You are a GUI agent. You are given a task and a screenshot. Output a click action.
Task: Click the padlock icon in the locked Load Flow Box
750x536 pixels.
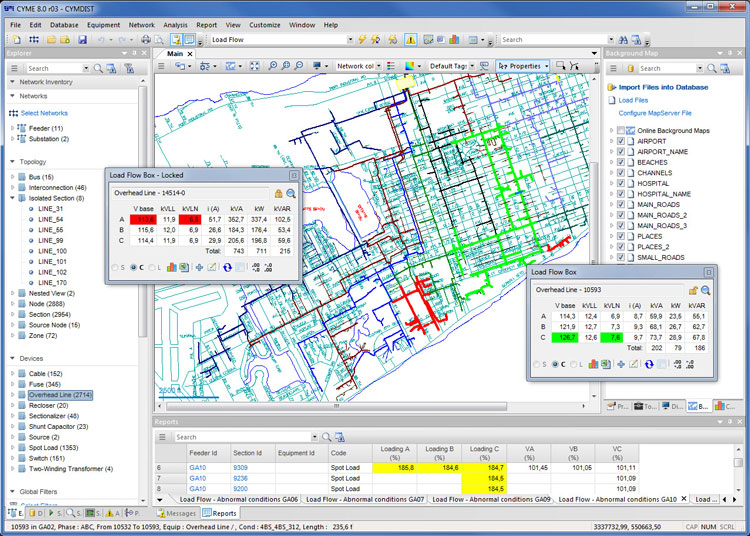point(279,193)
